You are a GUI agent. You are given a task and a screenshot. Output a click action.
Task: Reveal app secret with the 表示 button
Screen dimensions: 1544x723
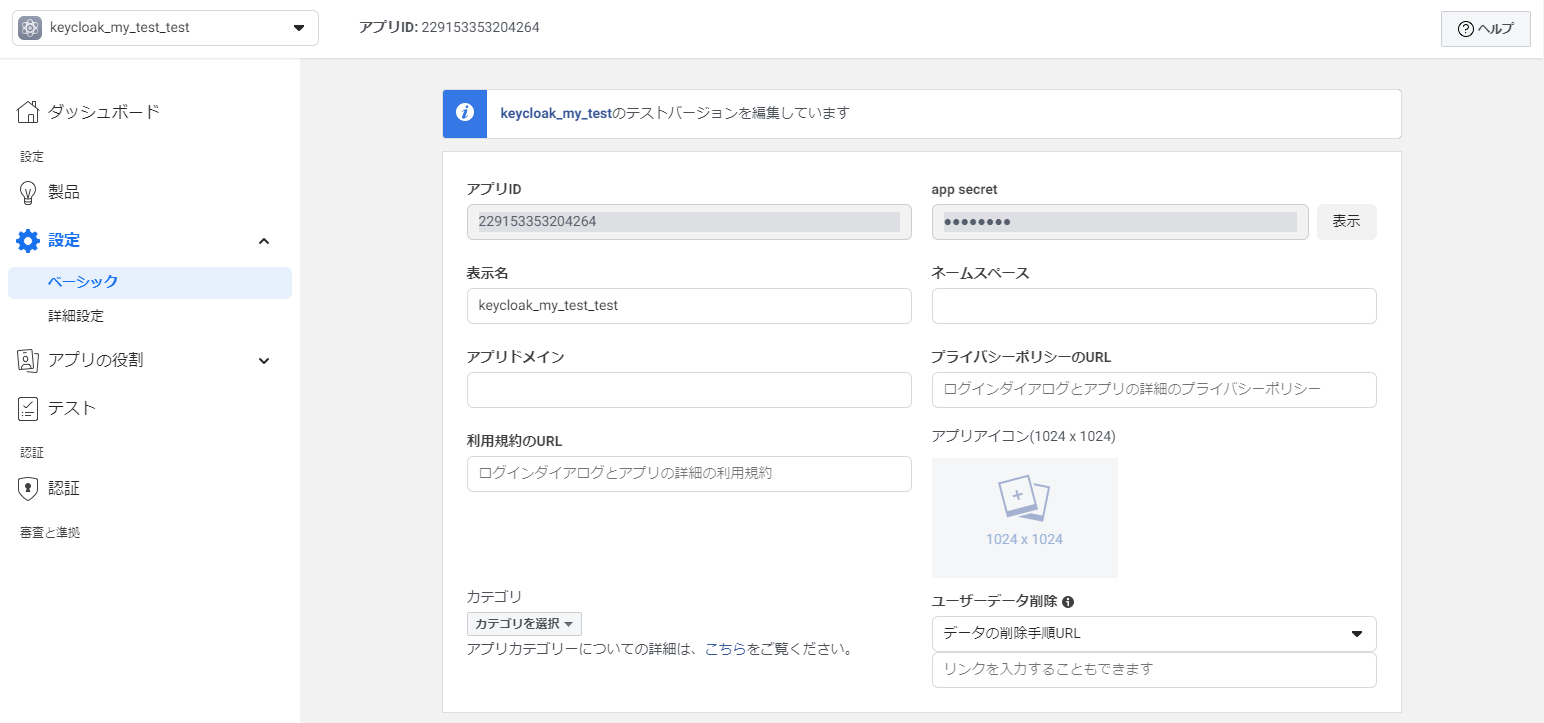point(1346,221)
